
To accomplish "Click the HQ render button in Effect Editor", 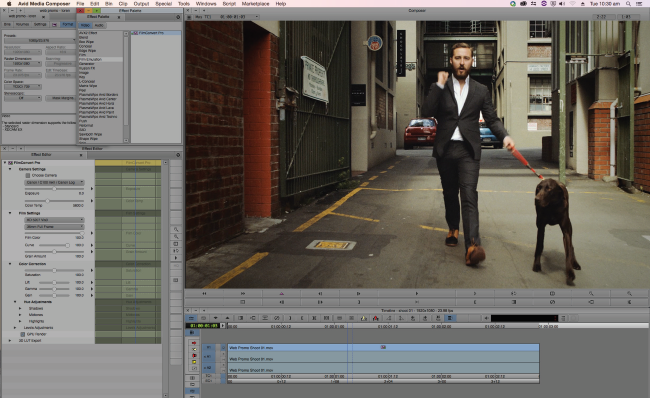I will coord(176,265).
